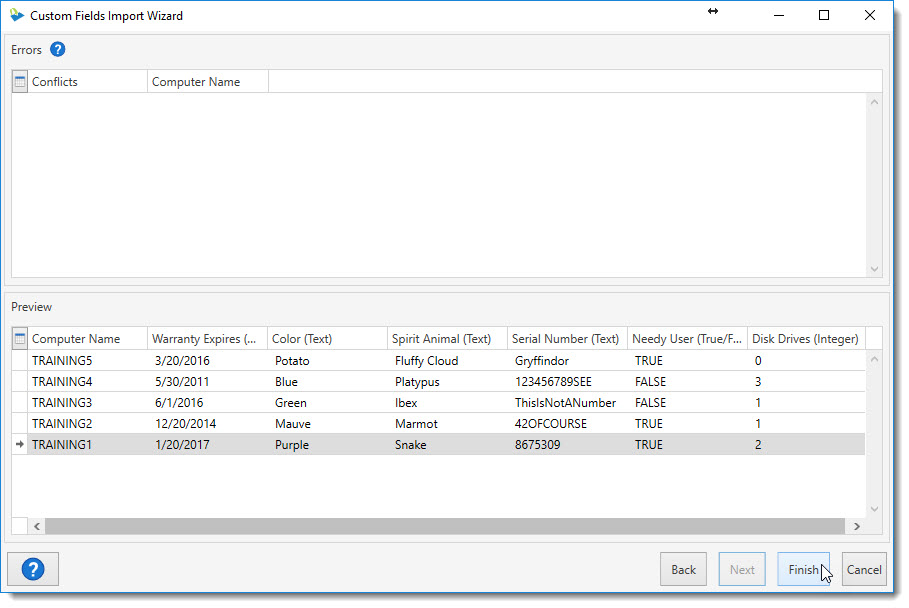This screenshot has height=608, width=909.
Task: Click Errors grid scroll down arrow
Action: 874,269
